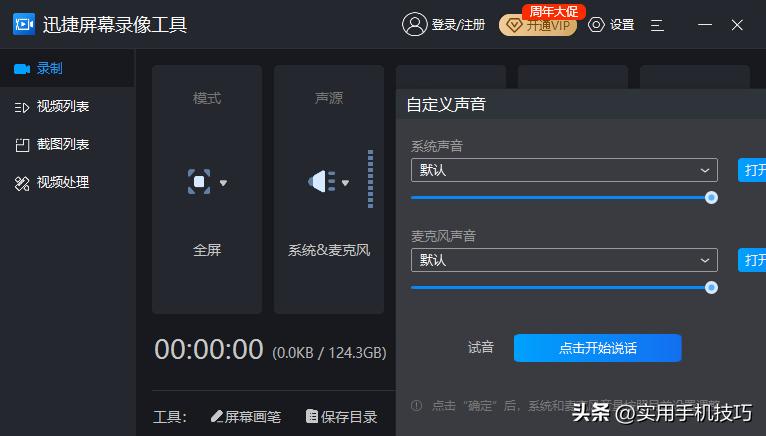Open the hamburger menu icon in the title bar

pyautogui.click(x=657, y=25)
